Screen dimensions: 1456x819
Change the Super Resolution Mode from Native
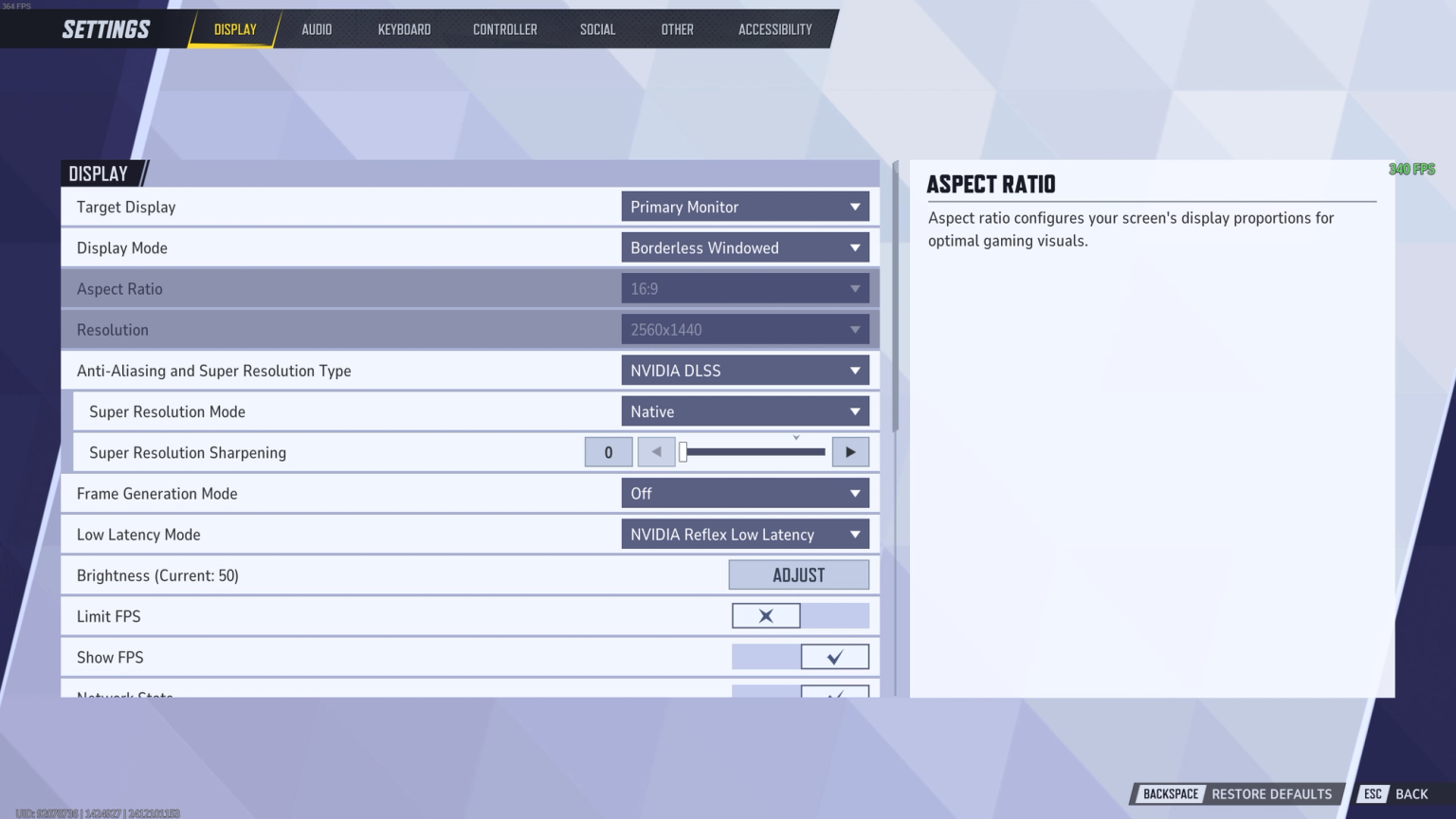(745, 411)
